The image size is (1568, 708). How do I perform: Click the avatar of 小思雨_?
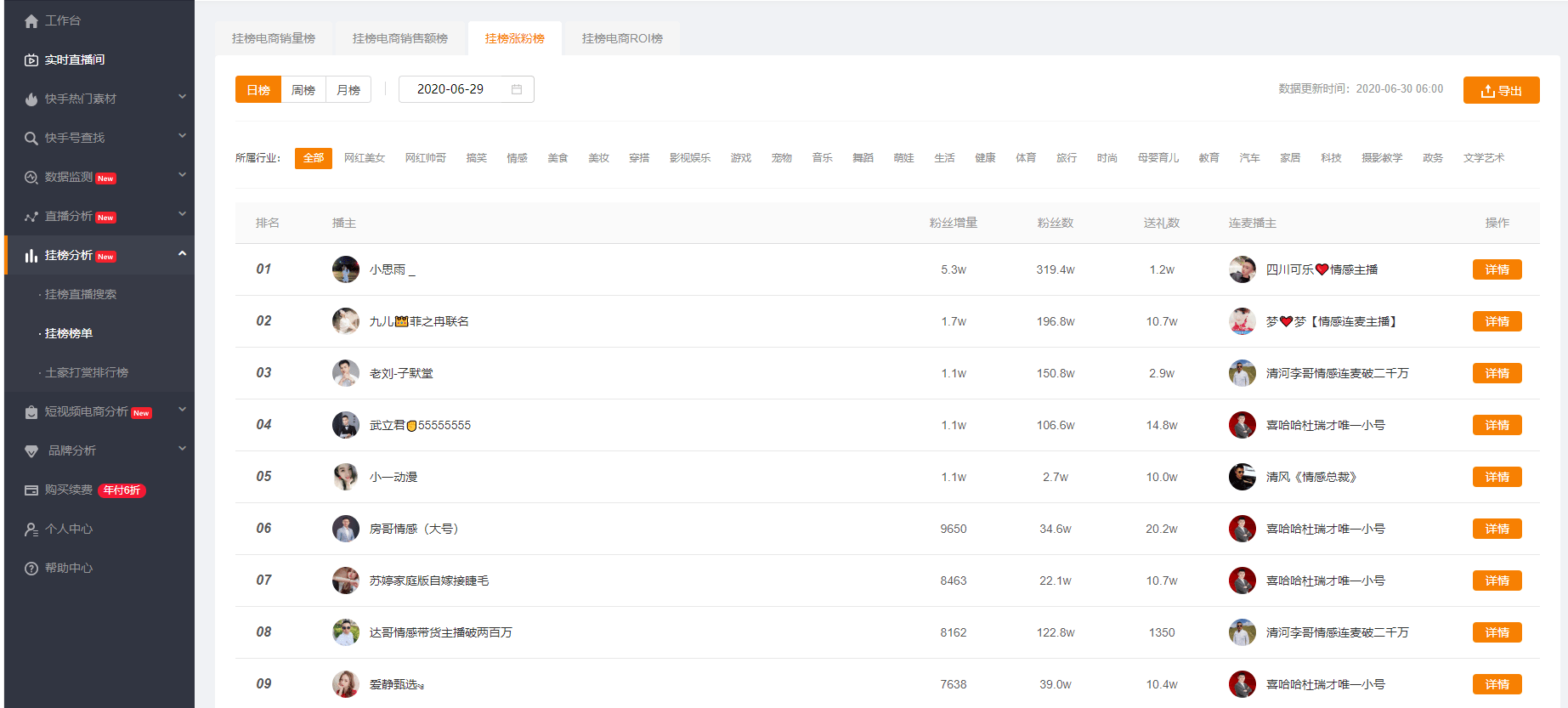click(346, 269)
